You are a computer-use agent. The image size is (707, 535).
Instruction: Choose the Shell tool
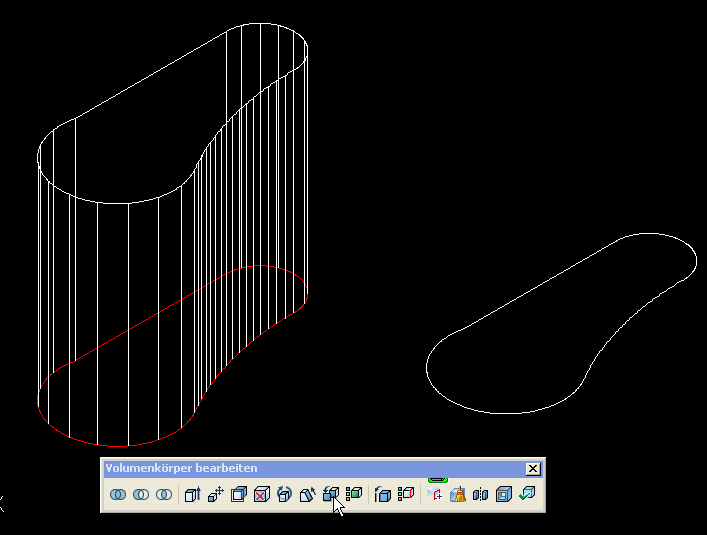click(504, 494)
